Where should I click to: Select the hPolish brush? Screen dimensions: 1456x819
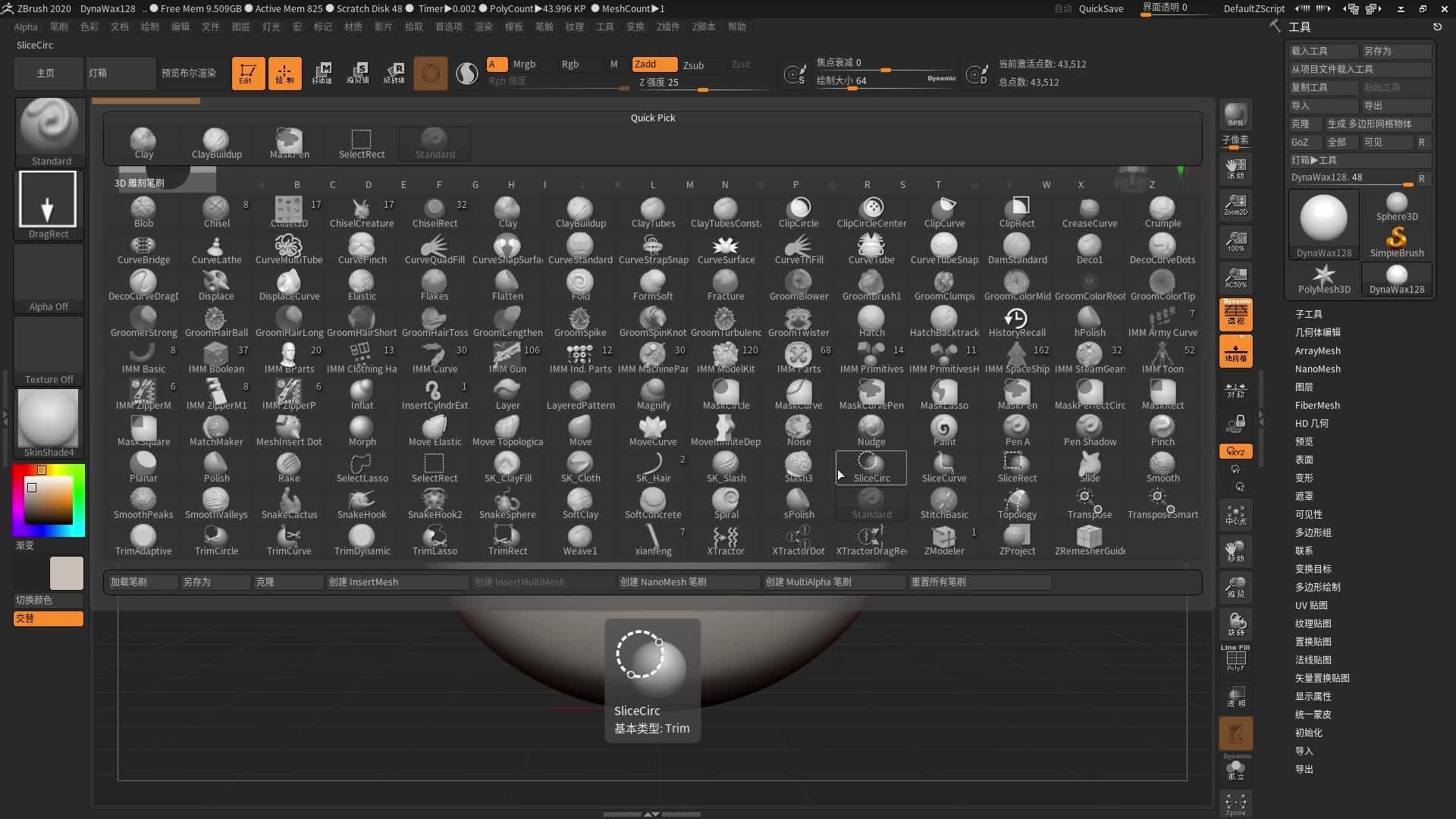click(x=1090, y=322)
